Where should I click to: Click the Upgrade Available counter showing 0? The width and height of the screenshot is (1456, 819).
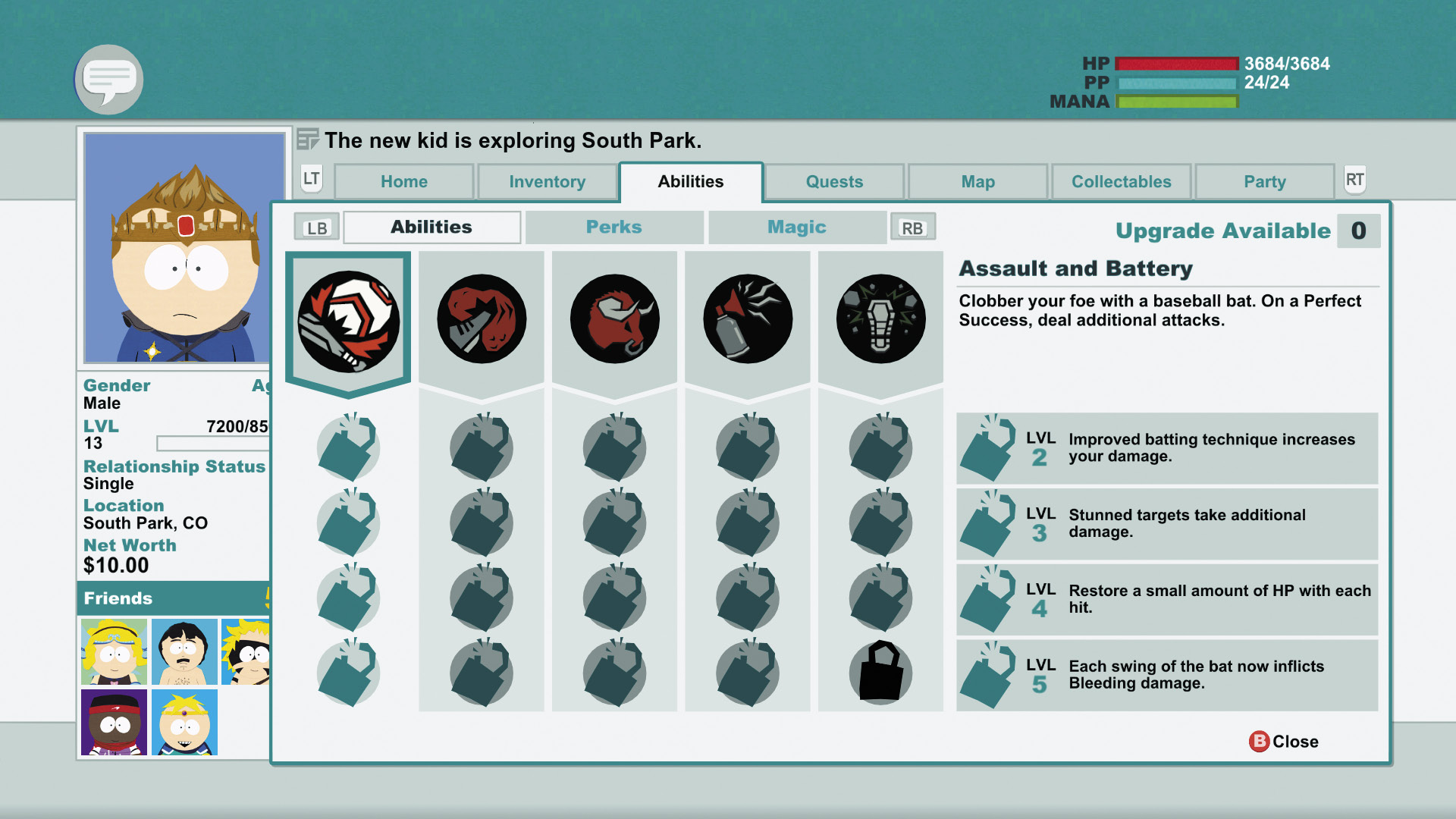tap(1358, 231)
